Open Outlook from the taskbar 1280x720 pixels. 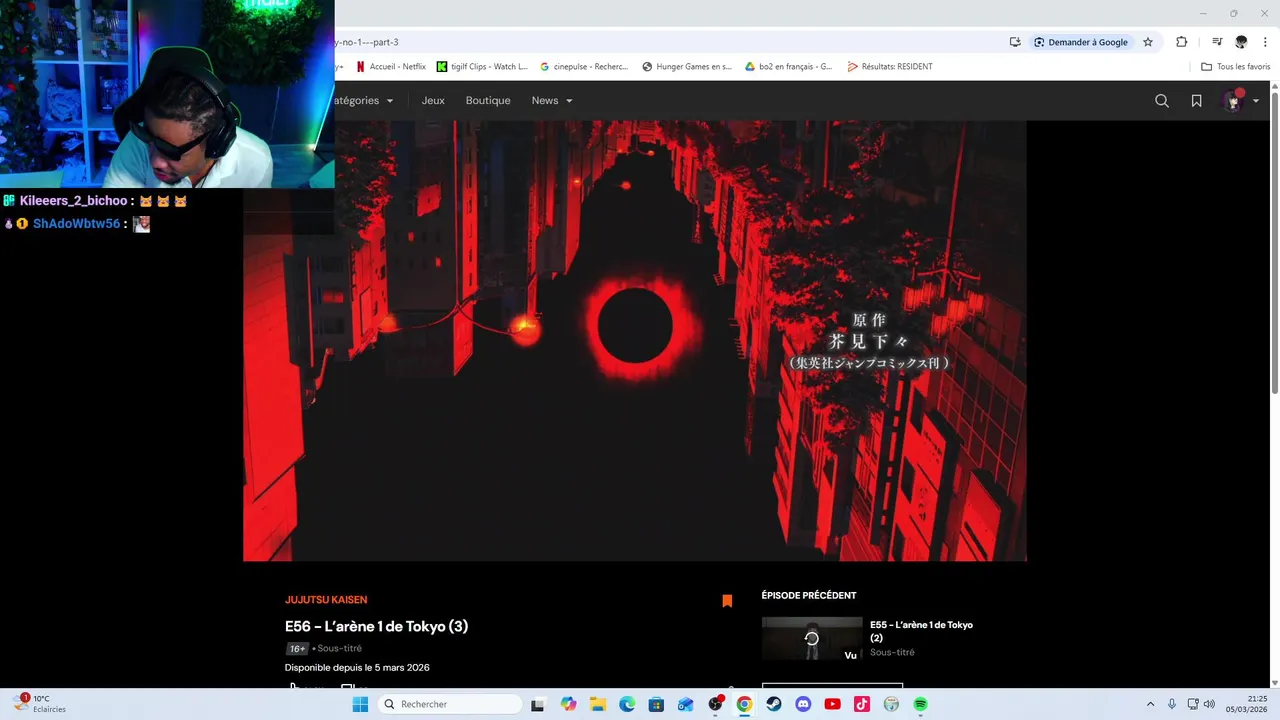(x=685, y=704)
